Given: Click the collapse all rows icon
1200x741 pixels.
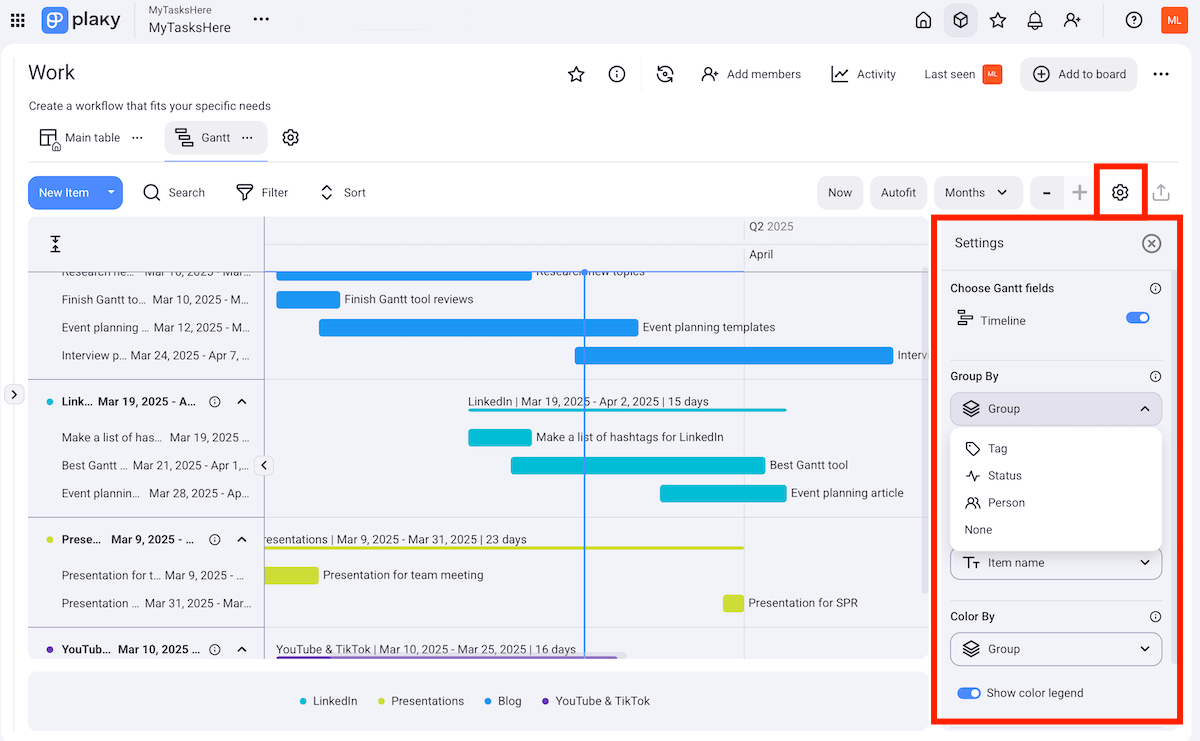Looking at the screenshot, I should pos(56,244).
